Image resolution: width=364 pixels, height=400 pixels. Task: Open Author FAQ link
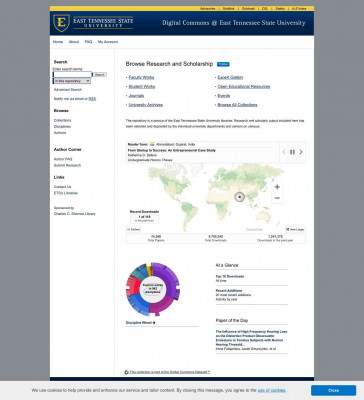[x=63, y=159]
